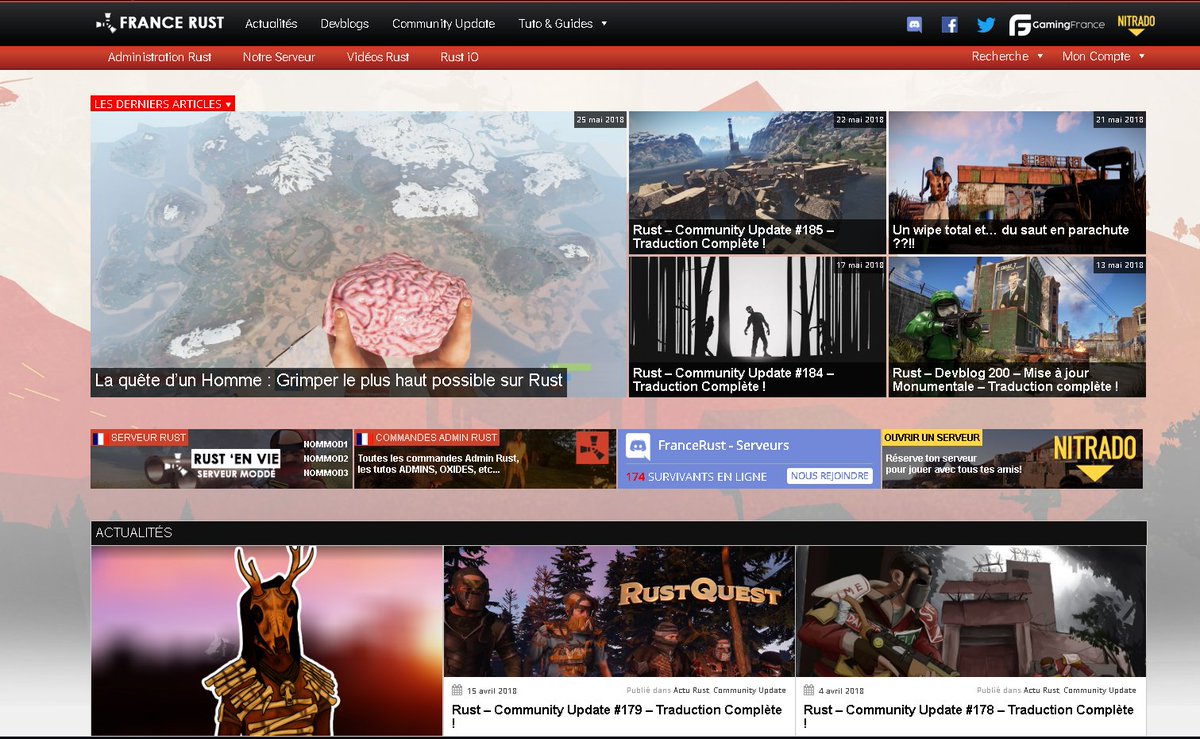
Task: Open the Devblogs menu item
Action: pyautogui.click(x=345, y=23)
